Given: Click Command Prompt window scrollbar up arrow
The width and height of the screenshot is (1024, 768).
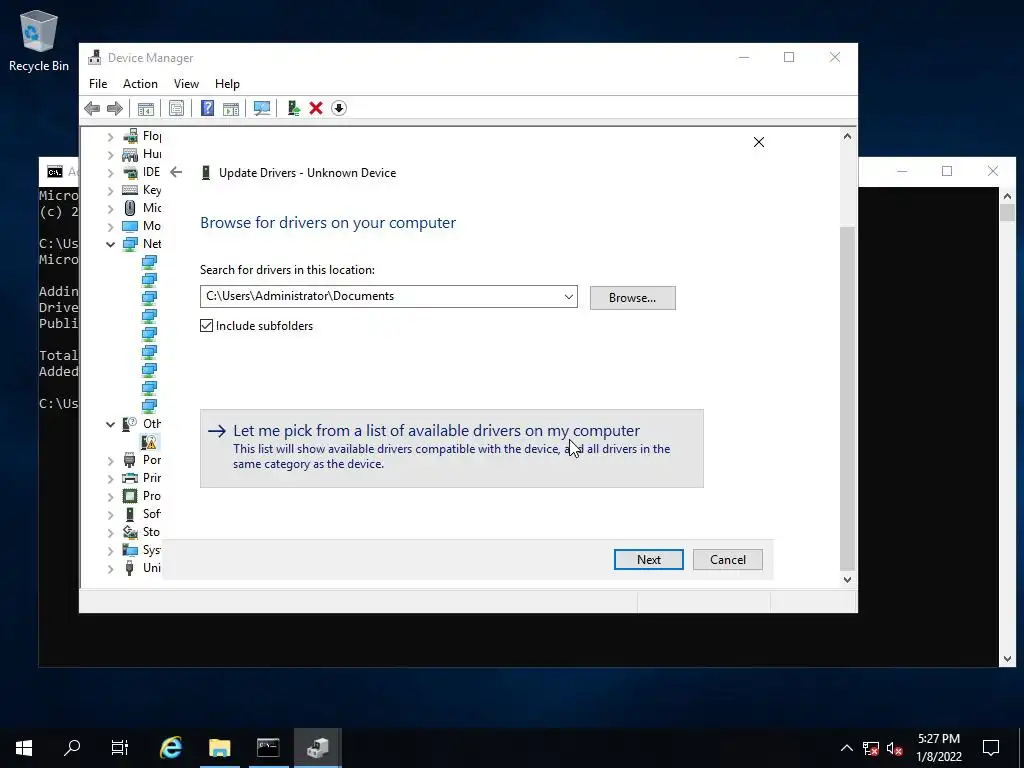Looking at the screenshot, I should (x=1007, y=195).
